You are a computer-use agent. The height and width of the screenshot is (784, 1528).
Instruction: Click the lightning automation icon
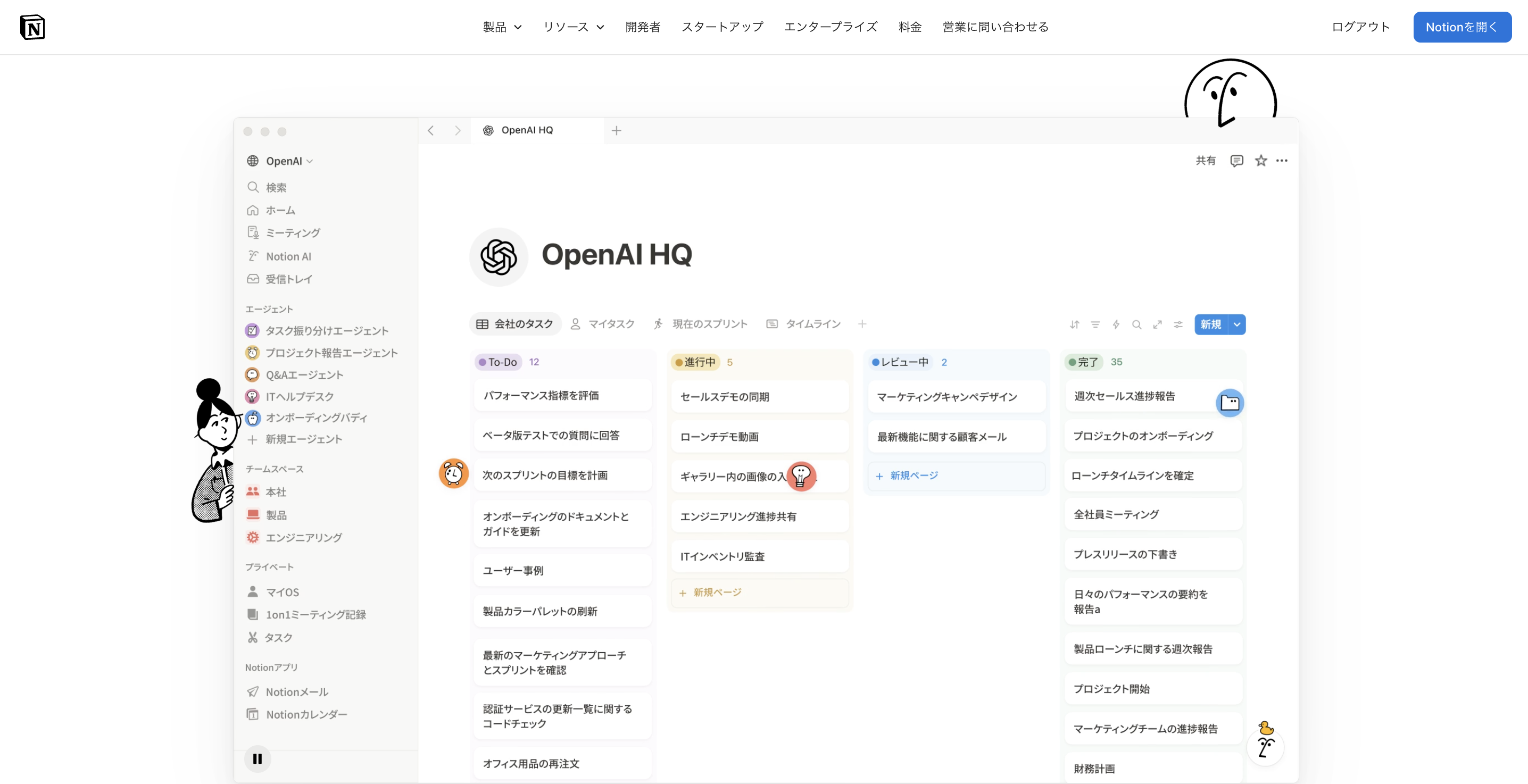click(x=1116, y=324)
